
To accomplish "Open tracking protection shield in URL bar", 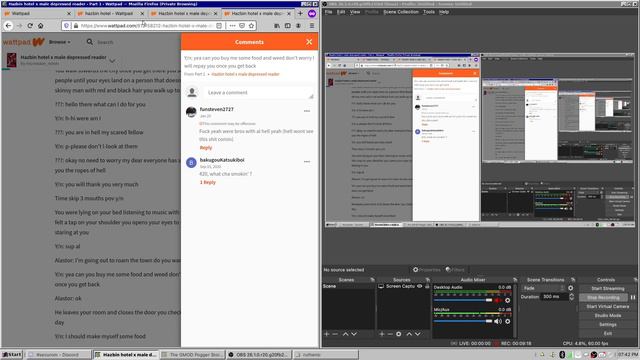I will click(67, 25).
